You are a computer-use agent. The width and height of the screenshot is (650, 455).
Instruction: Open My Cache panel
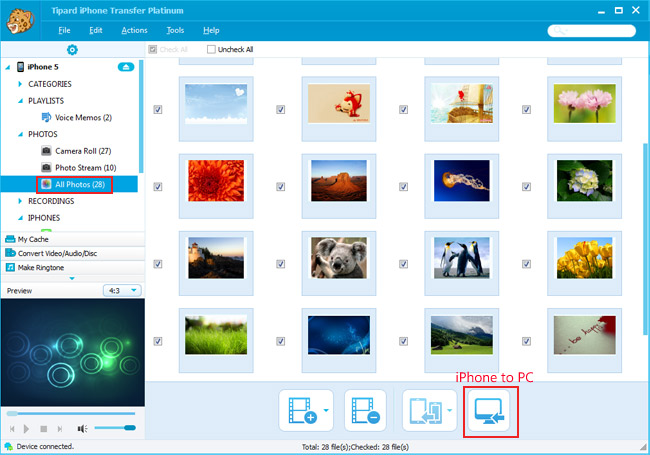[73, 239]
